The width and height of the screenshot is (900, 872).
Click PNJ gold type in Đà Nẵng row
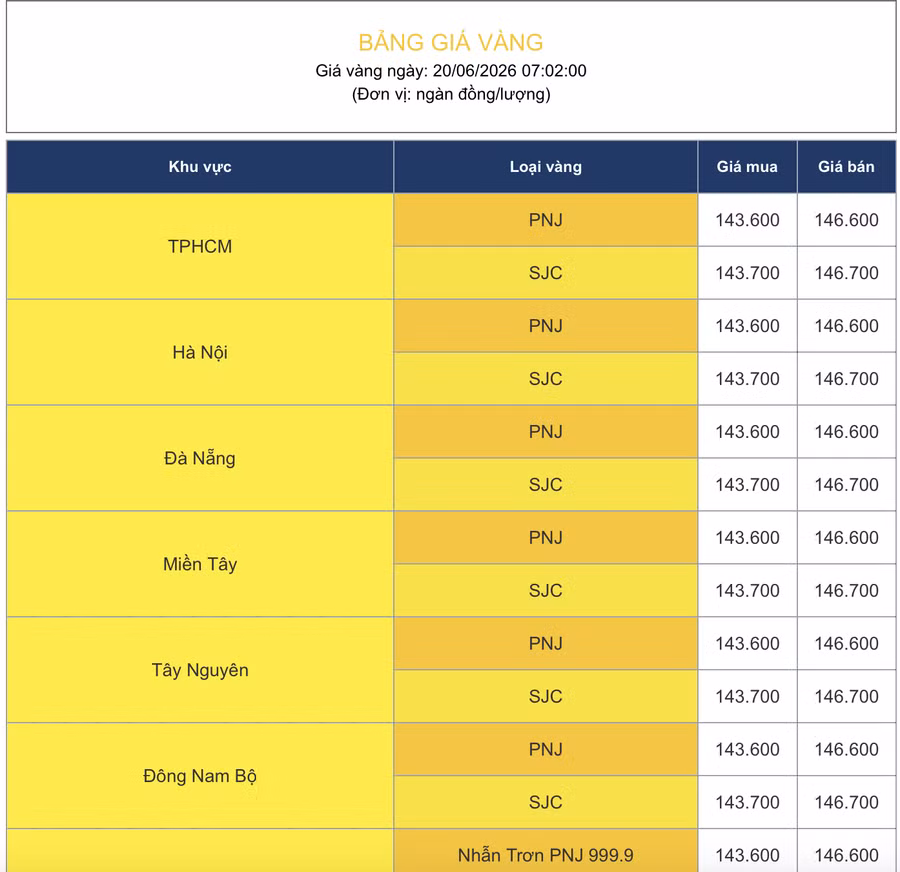(x=545, y=432)
